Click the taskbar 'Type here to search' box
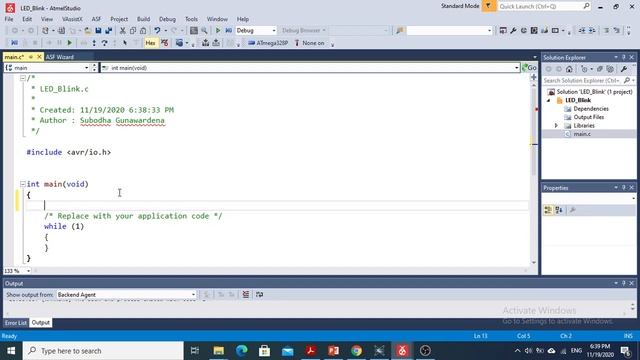Screen dimensions: 640x360 103,351
